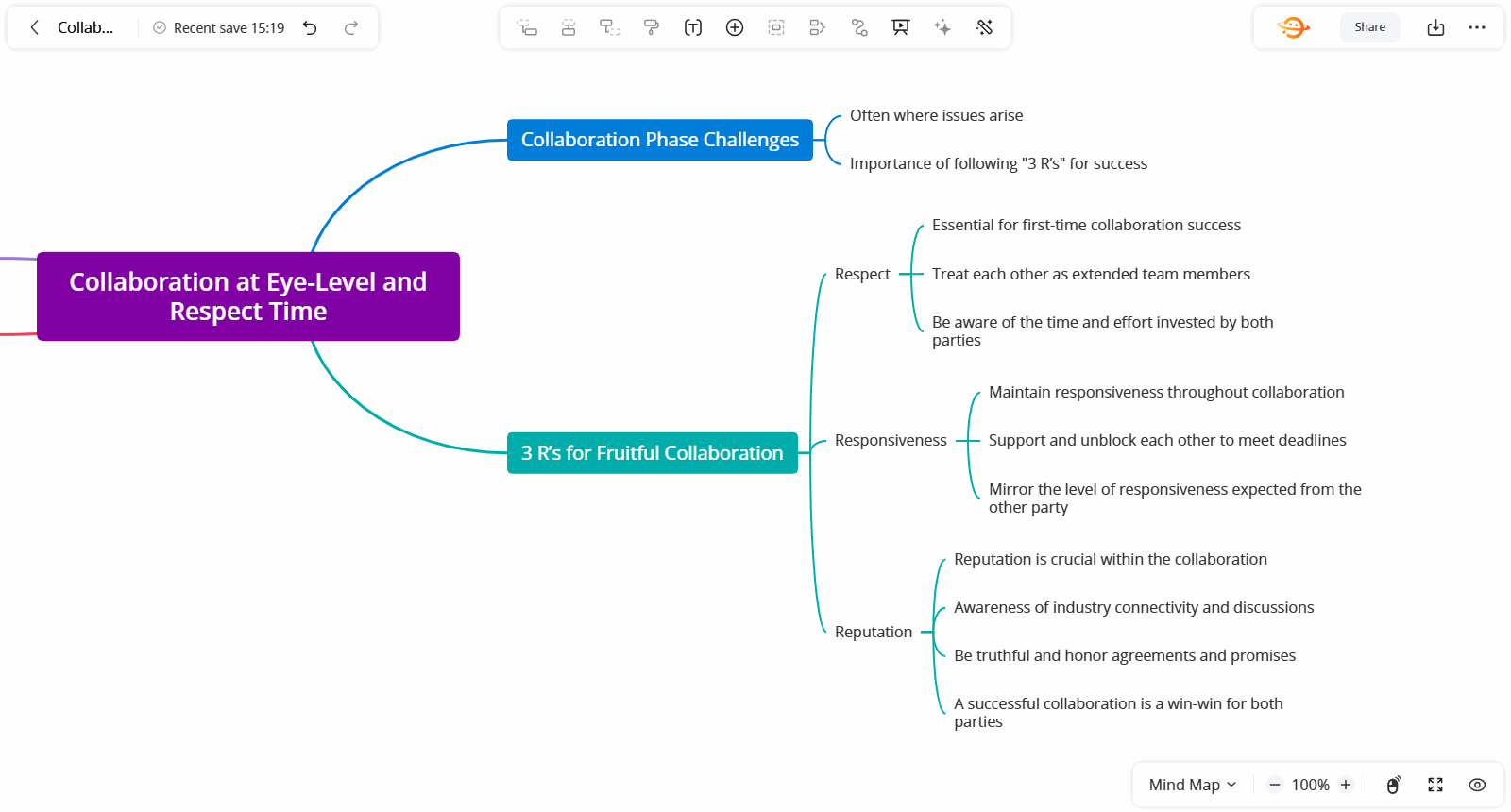Click the bracketed T text icon

pos(693,27)
